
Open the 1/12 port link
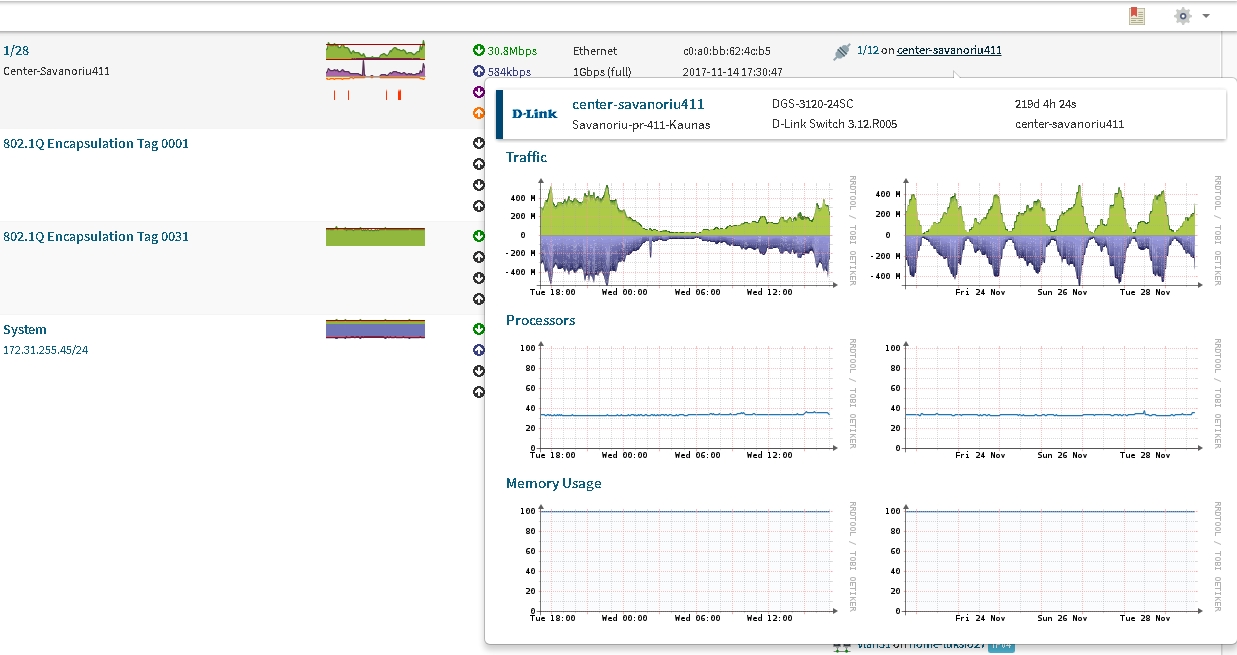[868, 50]
